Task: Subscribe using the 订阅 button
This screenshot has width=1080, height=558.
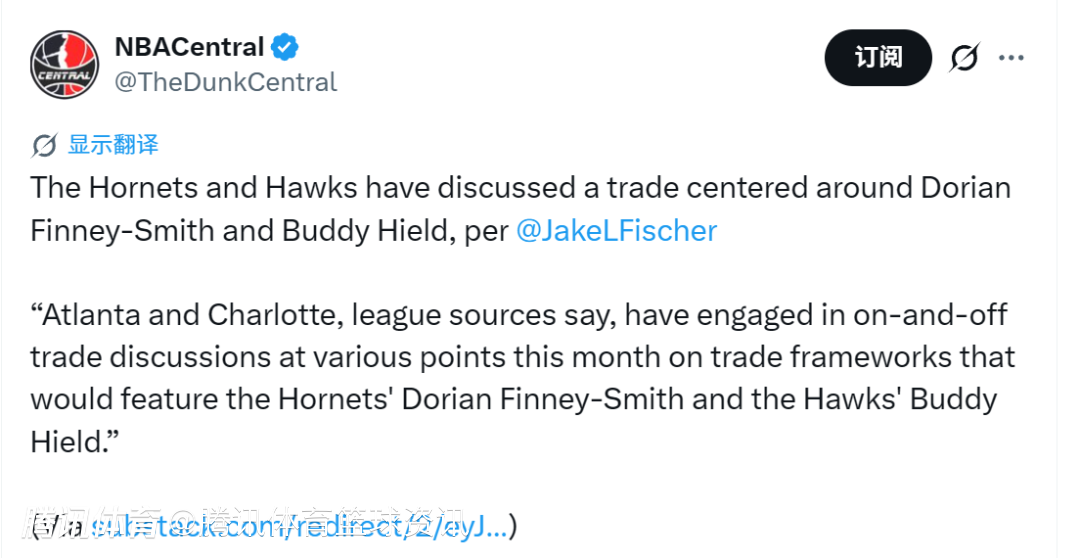Action: [x=878, y=57]
